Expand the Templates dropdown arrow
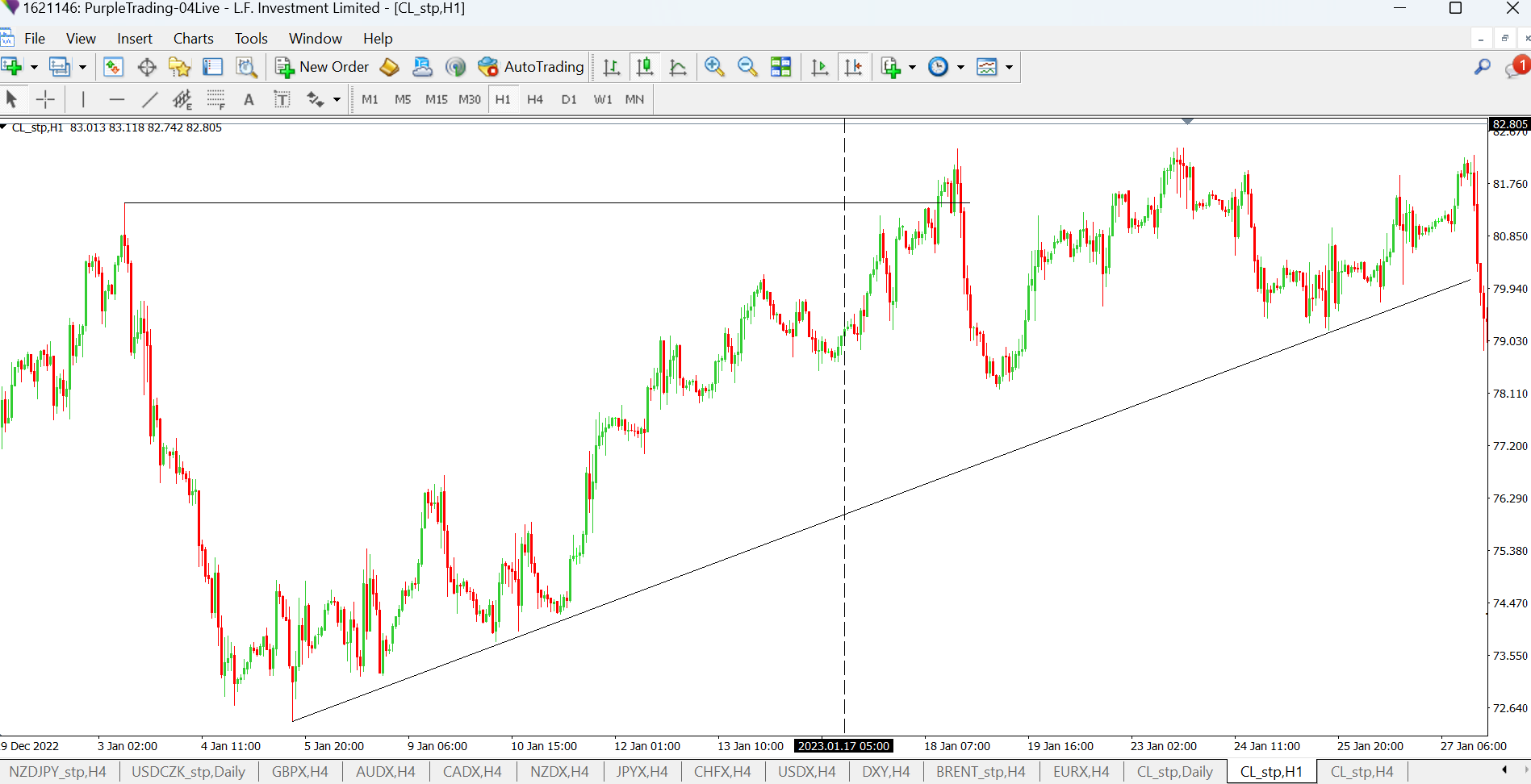The image size is (1531, 784). coord(1009,67)
